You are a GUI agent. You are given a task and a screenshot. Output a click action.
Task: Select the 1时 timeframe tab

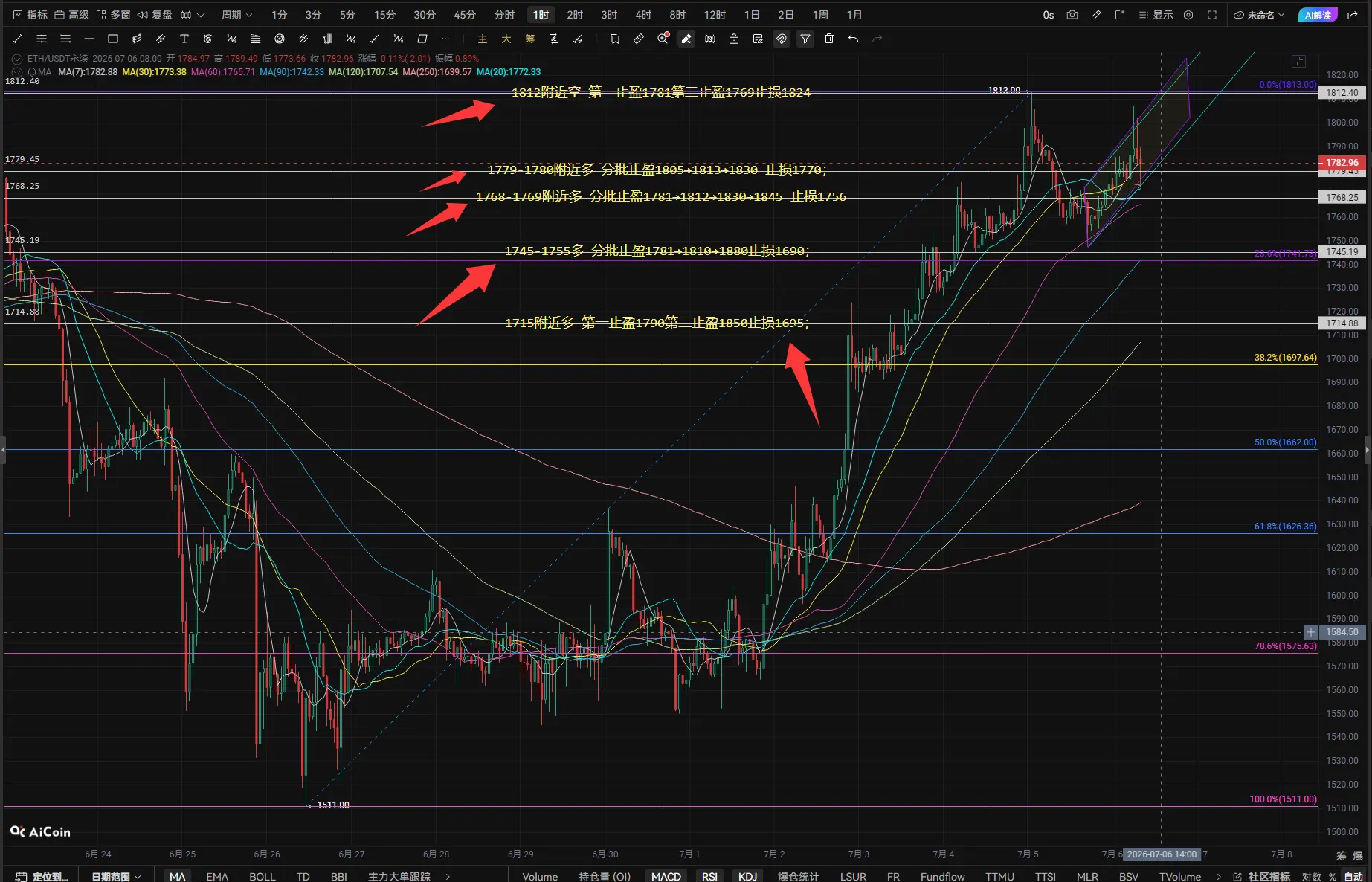[541, 15]
